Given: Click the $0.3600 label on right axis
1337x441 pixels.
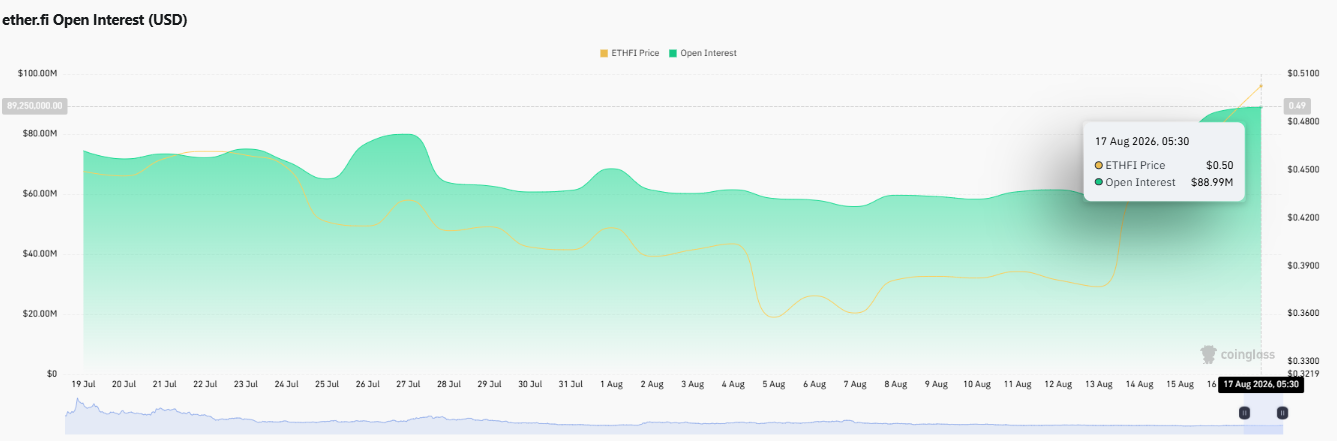Looking at the screenshot, I should click(x=1304, y=313).
